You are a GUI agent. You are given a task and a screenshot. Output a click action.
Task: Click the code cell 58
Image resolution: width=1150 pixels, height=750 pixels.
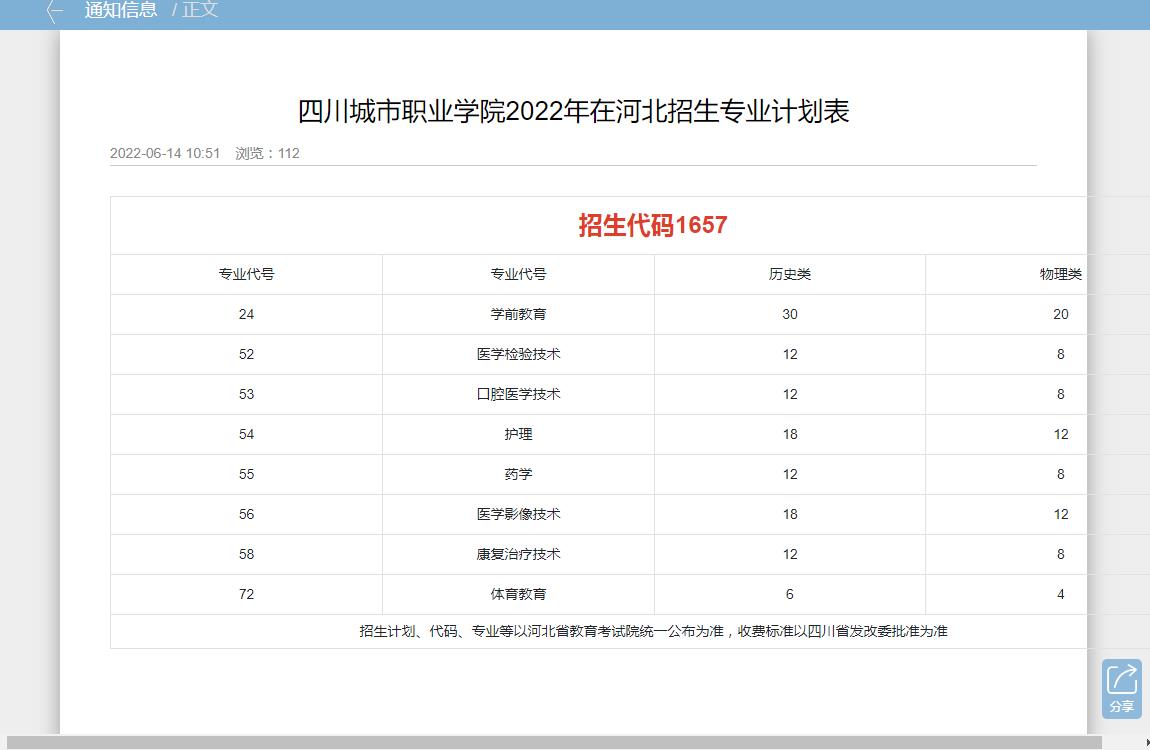(246, 554)
